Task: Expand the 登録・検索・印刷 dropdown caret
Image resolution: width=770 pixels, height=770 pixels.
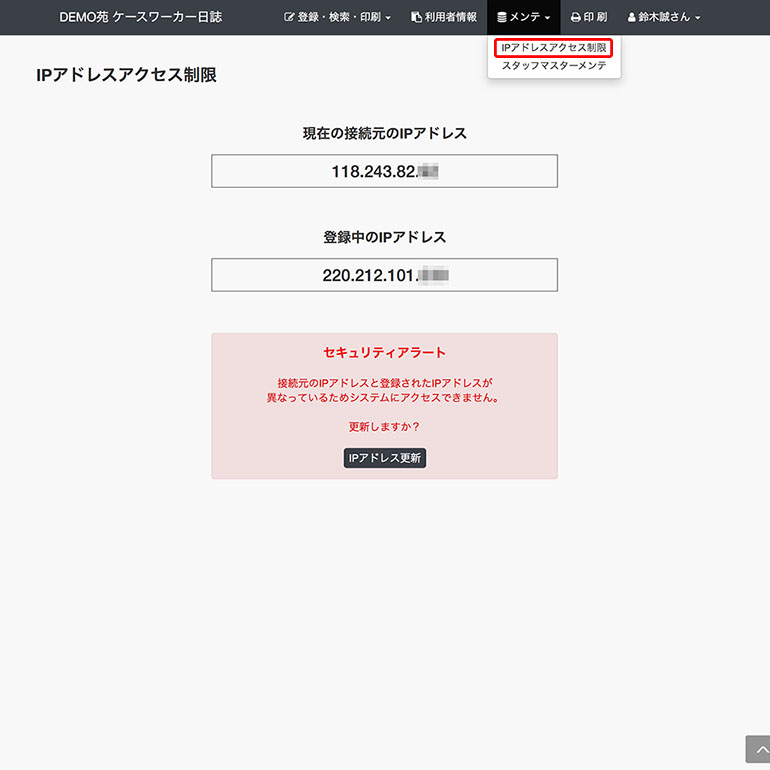Action: click(x=388, y=18)
